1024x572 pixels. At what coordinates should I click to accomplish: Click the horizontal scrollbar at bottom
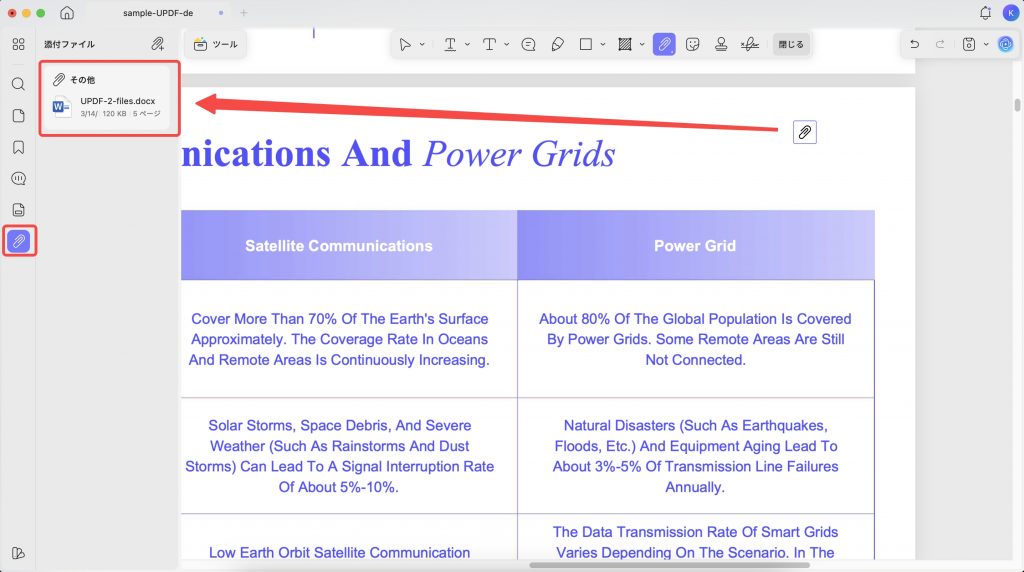669,565
